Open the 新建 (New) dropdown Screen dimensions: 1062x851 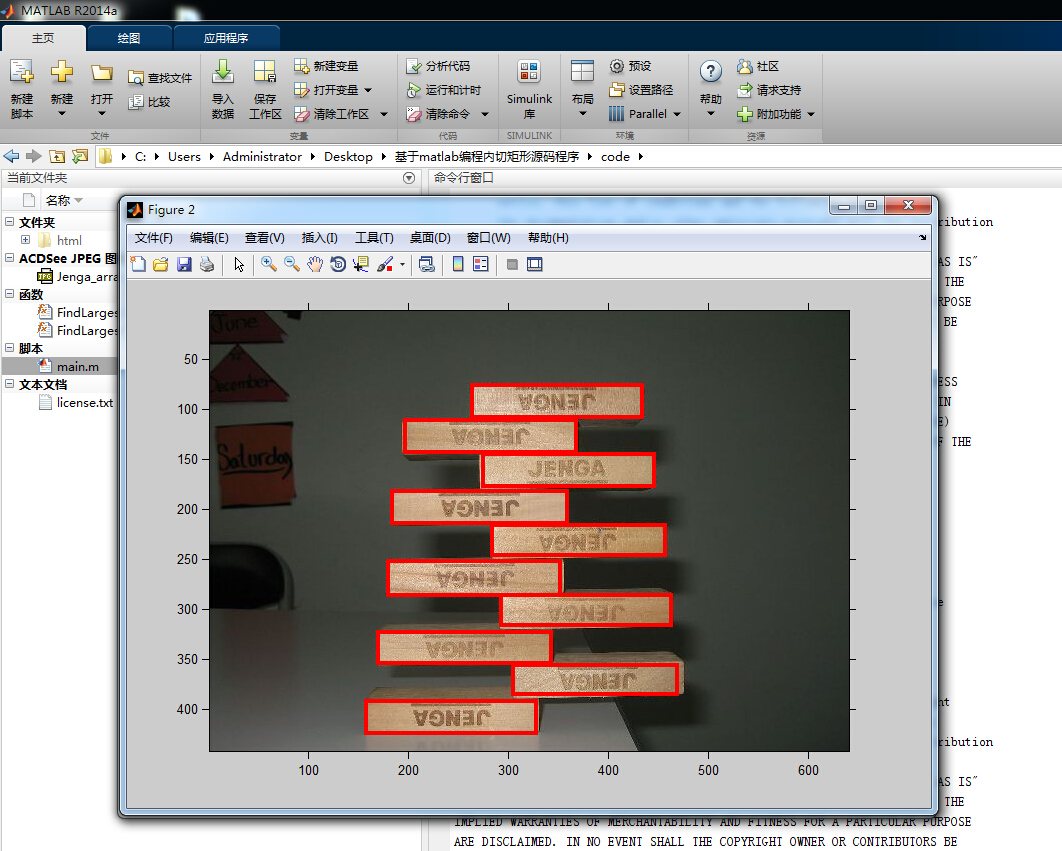point(62,89)
